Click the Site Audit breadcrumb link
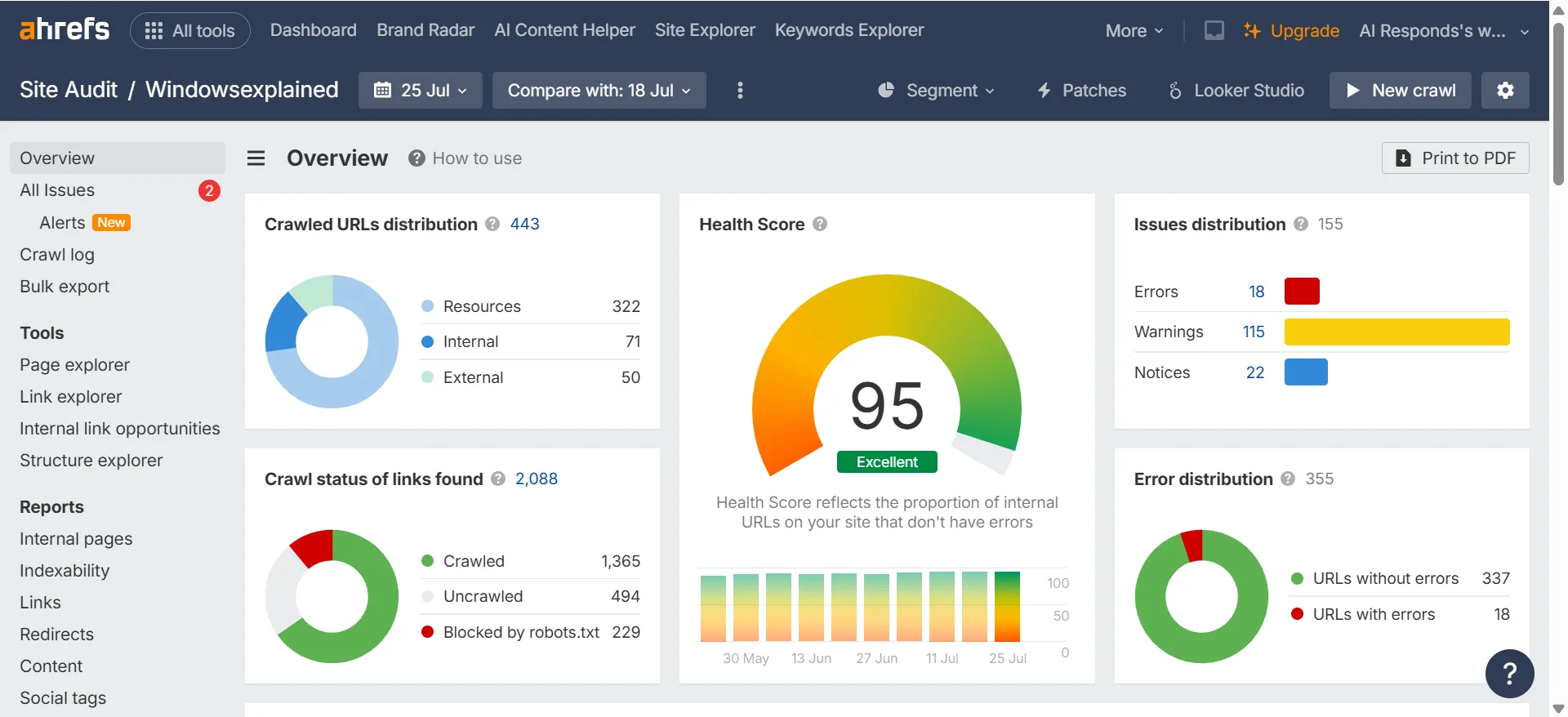Screen dimensions: 1568x717 69,90
